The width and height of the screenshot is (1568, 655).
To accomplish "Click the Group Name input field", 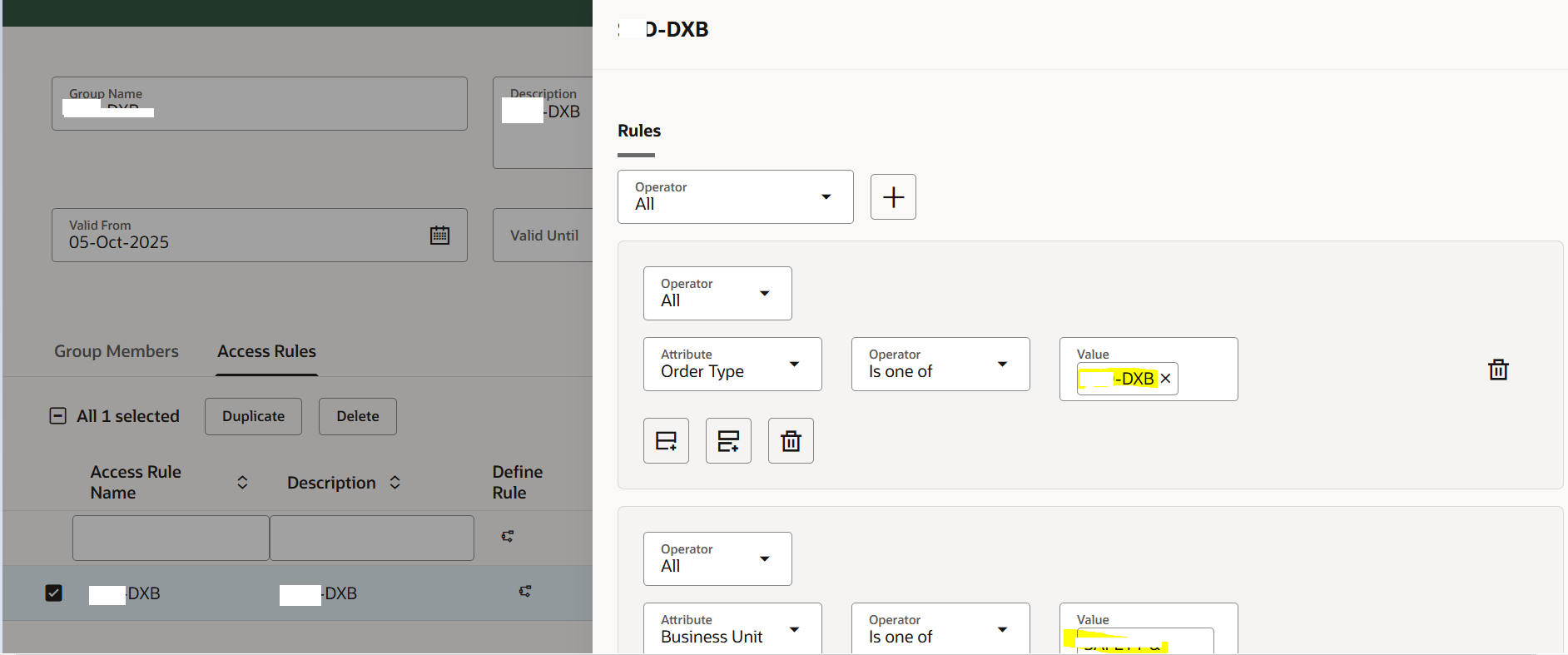I will click(x=260, y=104).
